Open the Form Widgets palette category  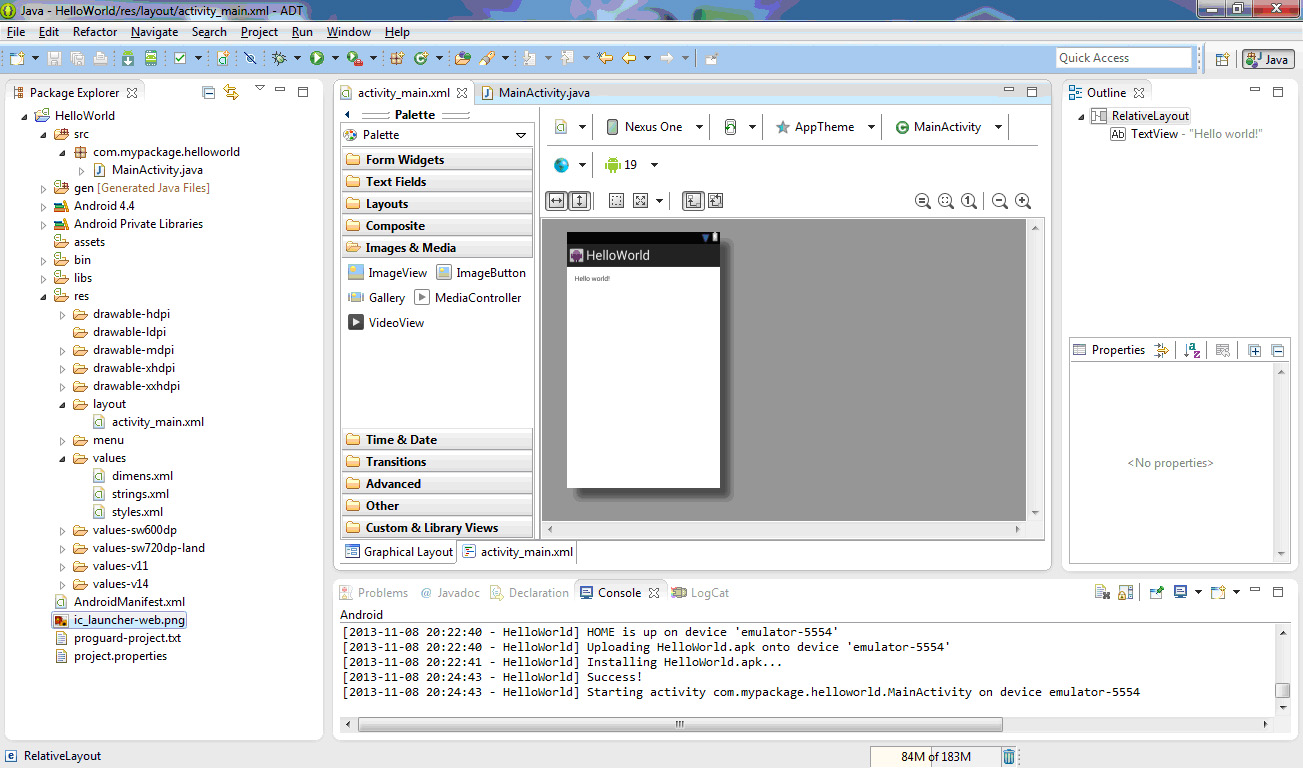[x=437, y=160]
